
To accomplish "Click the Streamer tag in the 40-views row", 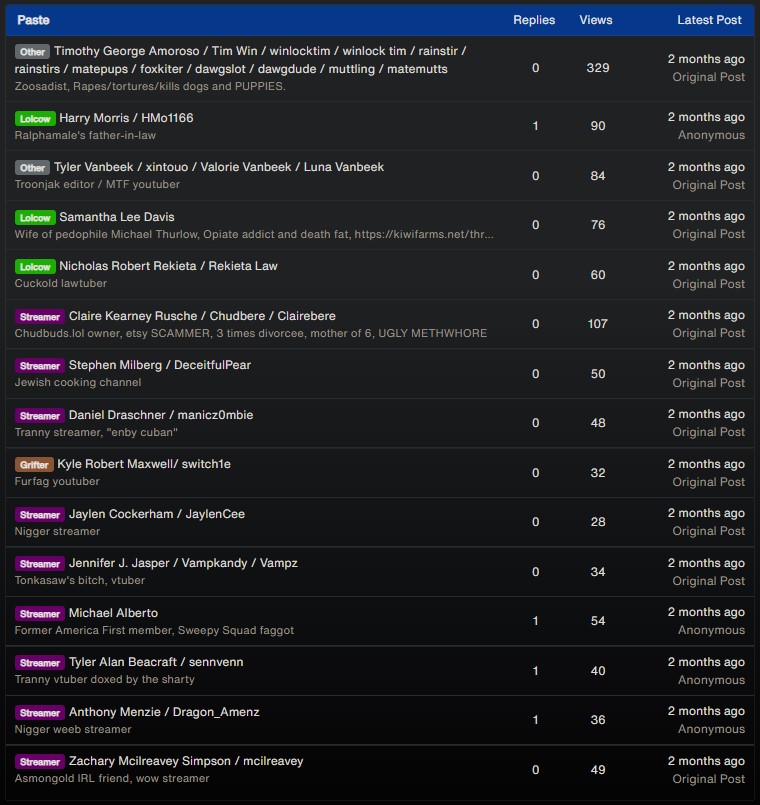I will [40, 663].
